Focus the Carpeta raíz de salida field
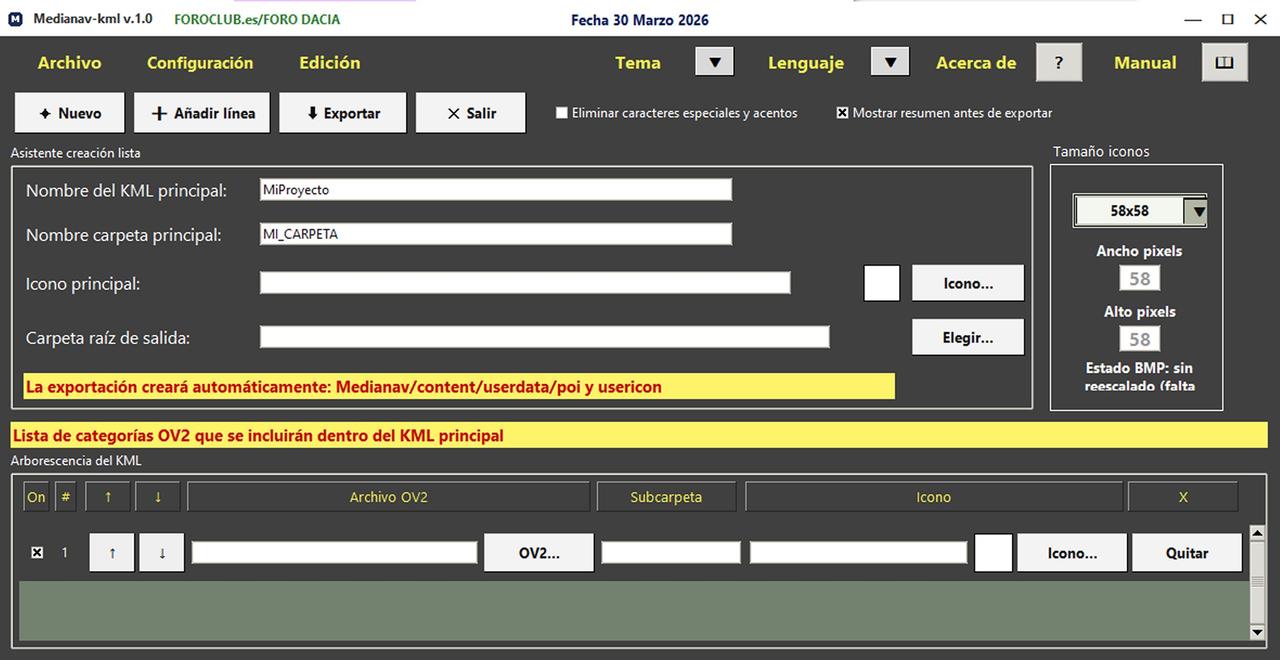 [x=545, y=337]
